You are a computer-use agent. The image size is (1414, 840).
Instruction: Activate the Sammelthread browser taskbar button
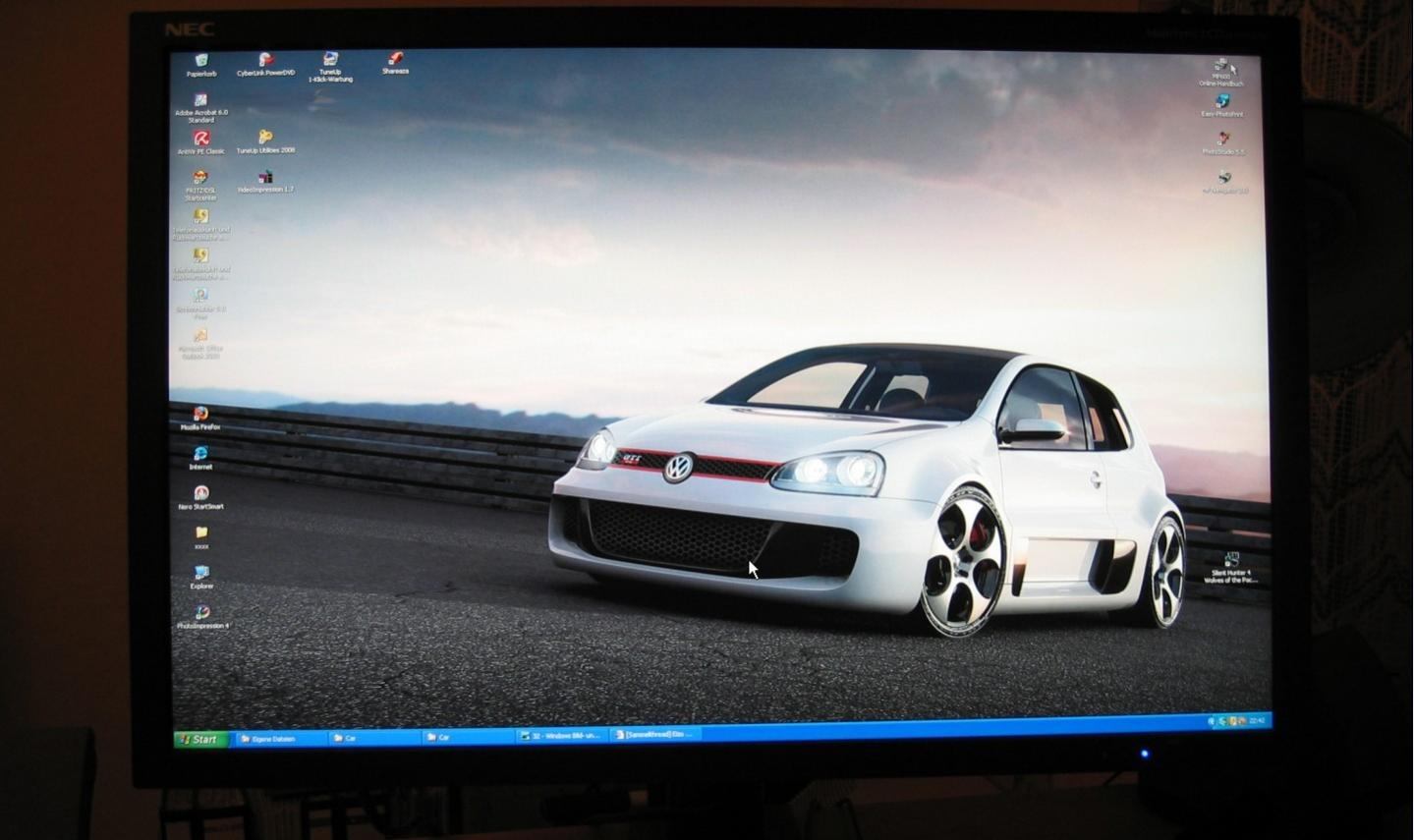tap(654, 734)
